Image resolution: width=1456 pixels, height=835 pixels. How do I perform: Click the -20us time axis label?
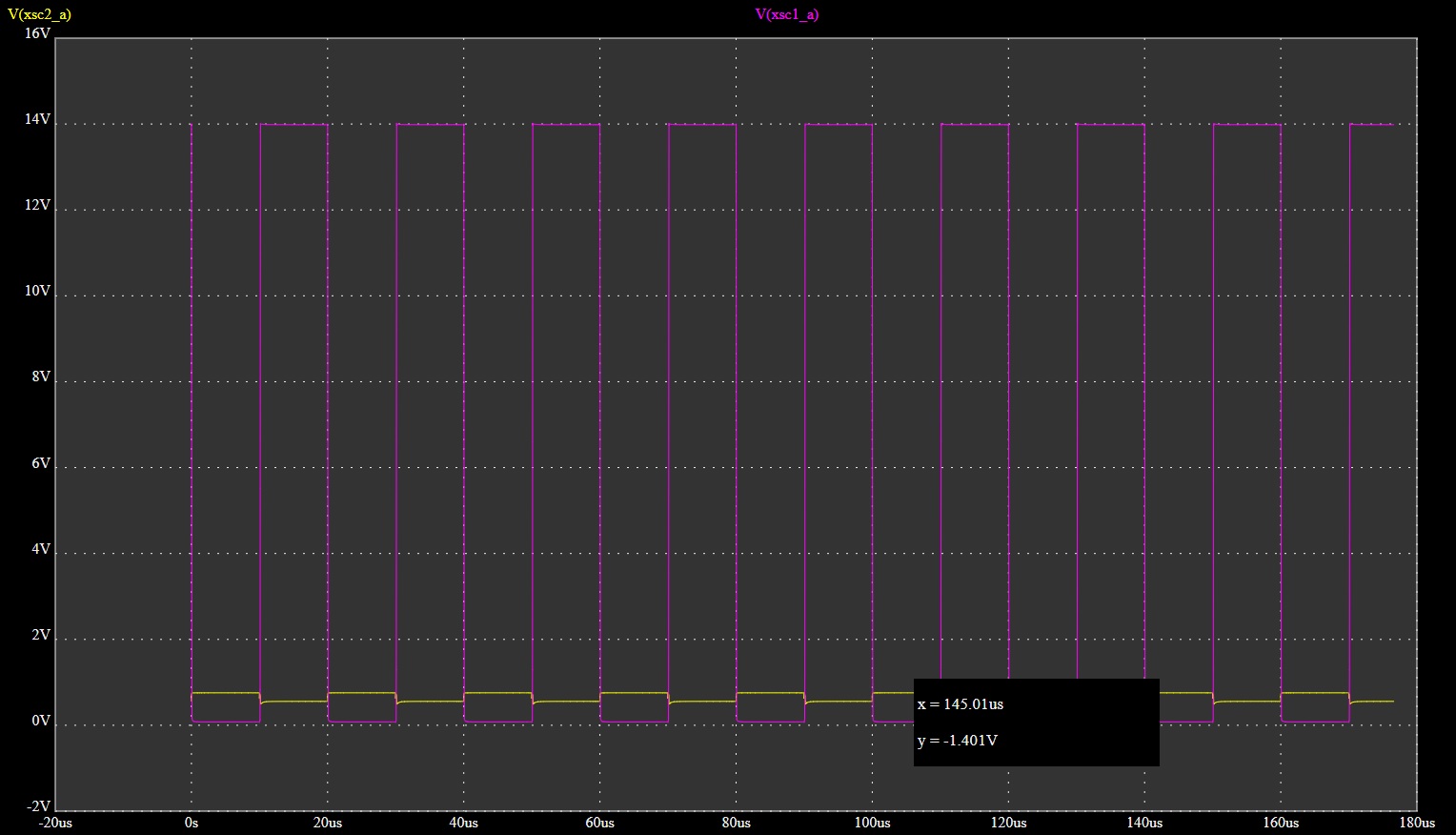click(55, 823)
